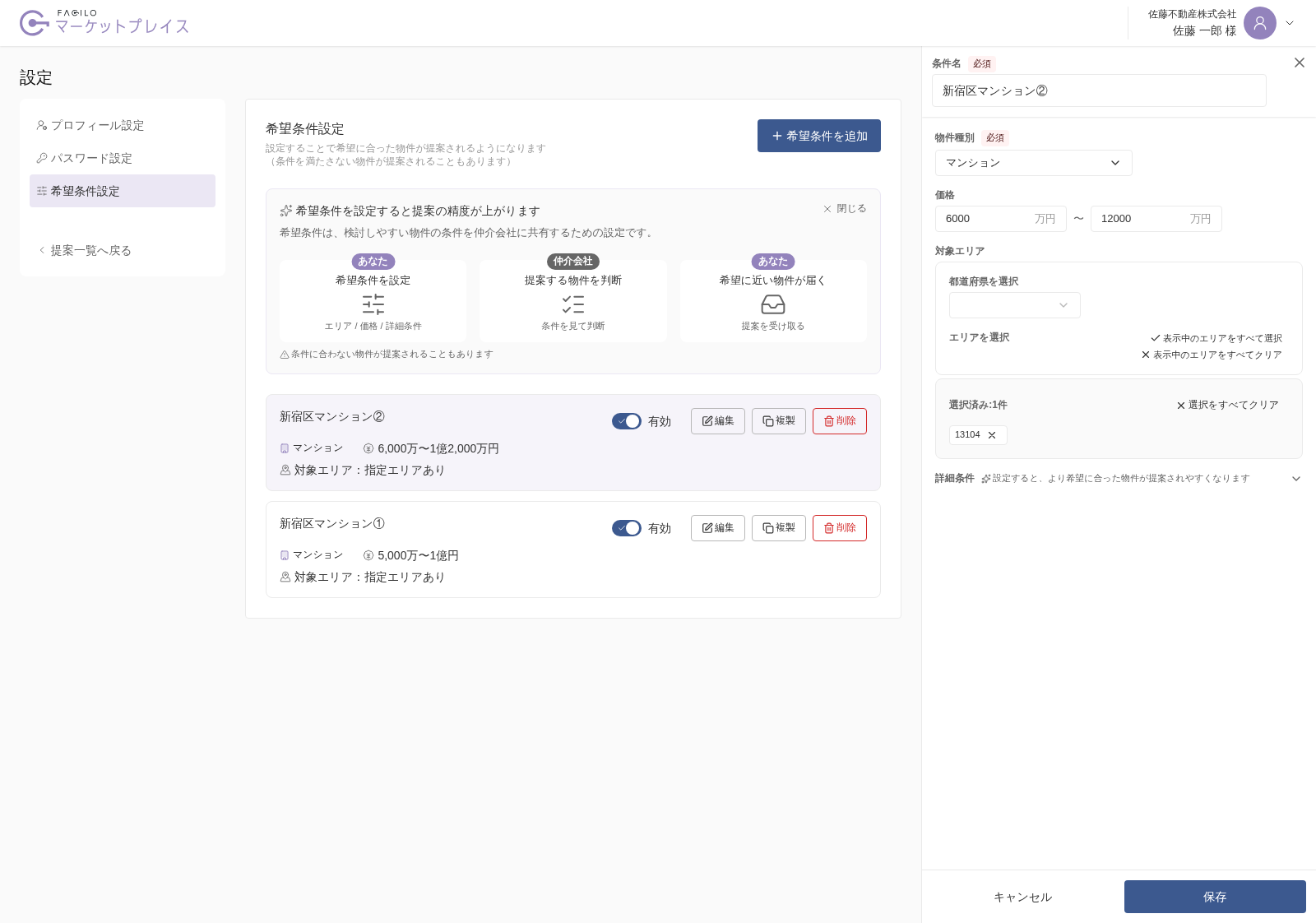The width and height of the screenshot is (1316, 923).
Task: Select 希望条件設定 sidebar item
Action: pos(123,191)
